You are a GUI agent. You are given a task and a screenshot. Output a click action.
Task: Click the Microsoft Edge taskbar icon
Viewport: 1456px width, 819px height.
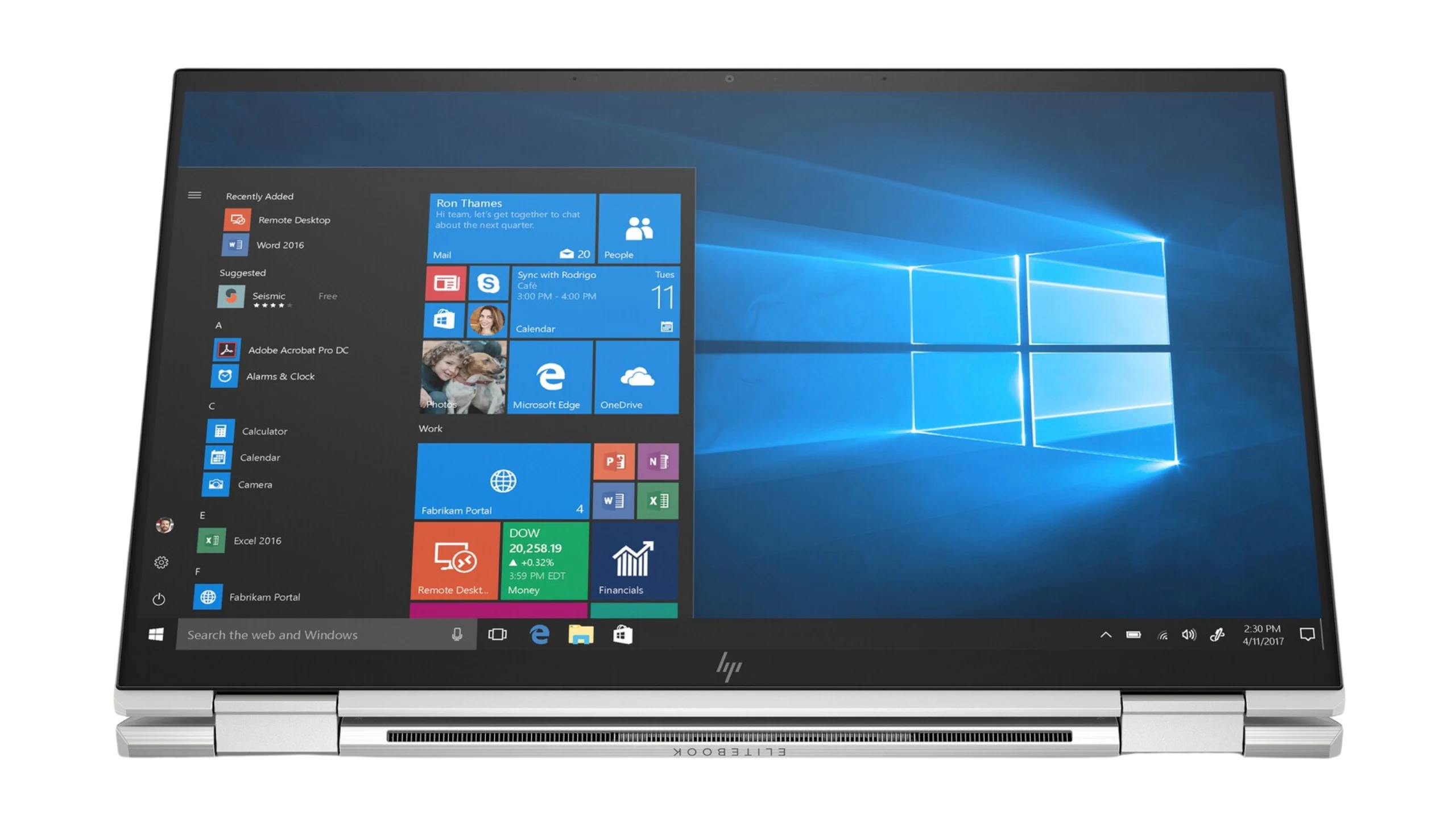[539, 634]
